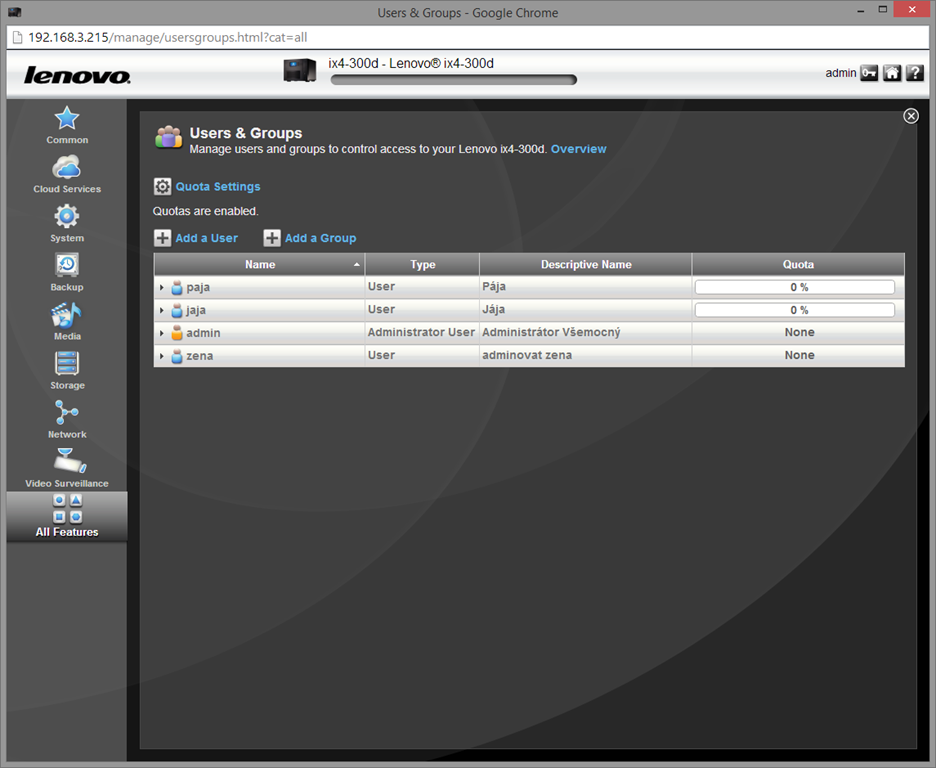The width and height of the screenshot is (936, 768).
Task: Expand the admin user row
Action: tap(162, 333)
